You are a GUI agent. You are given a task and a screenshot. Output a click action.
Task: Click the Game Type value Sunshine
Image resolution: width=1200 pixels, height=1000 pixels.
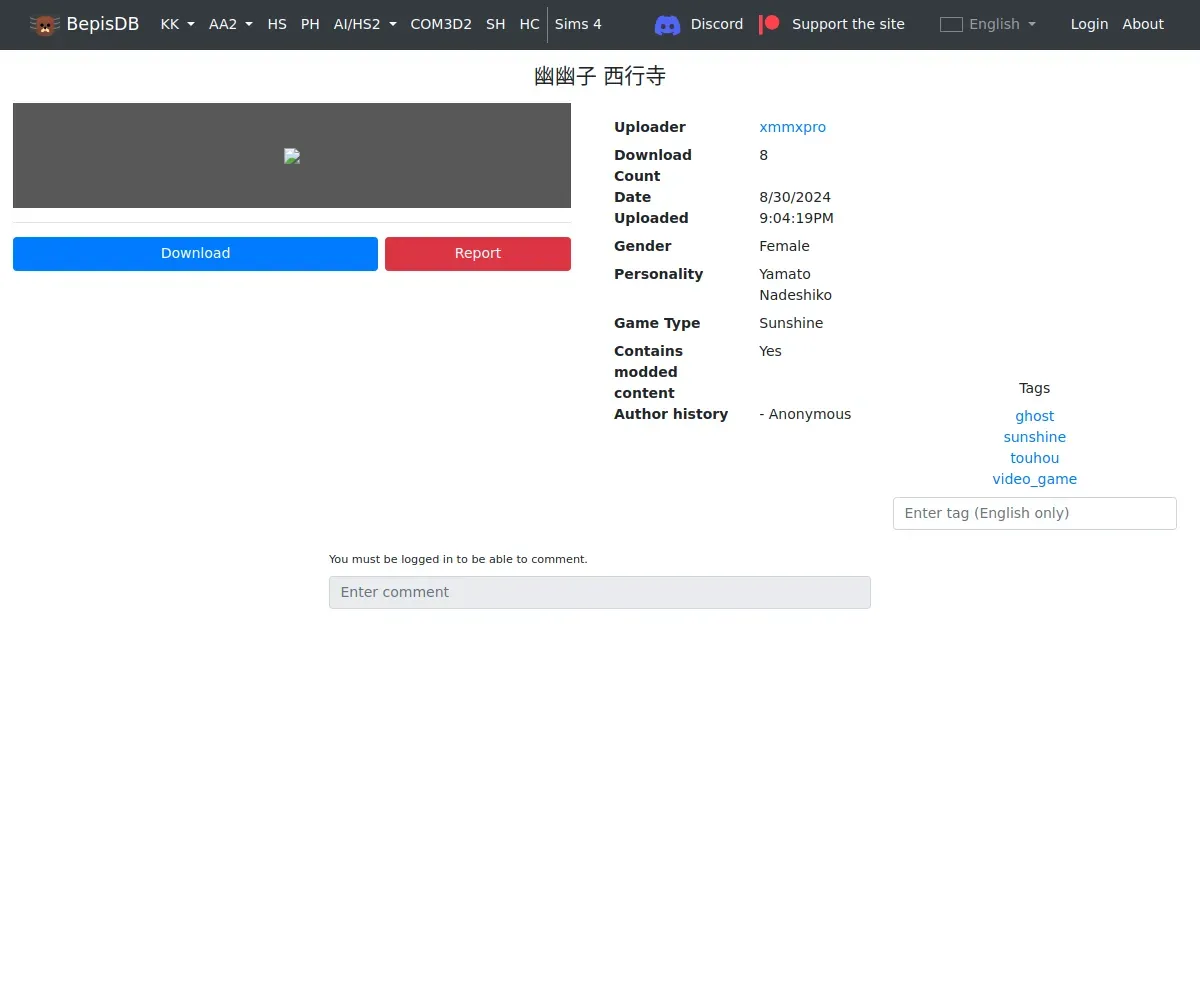[x=791, y=323]
